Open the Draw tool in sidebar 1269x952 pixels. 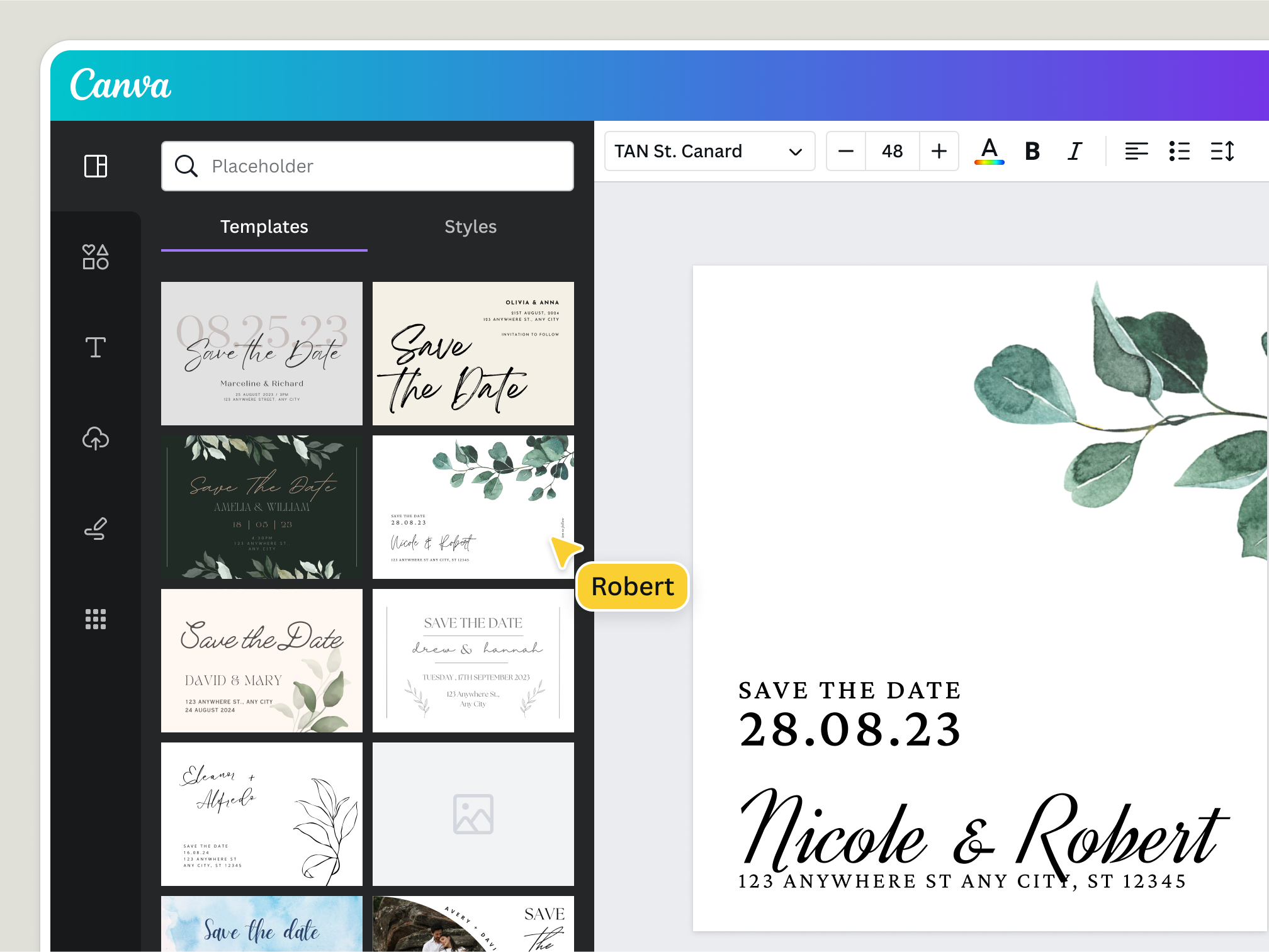[96, 529]
